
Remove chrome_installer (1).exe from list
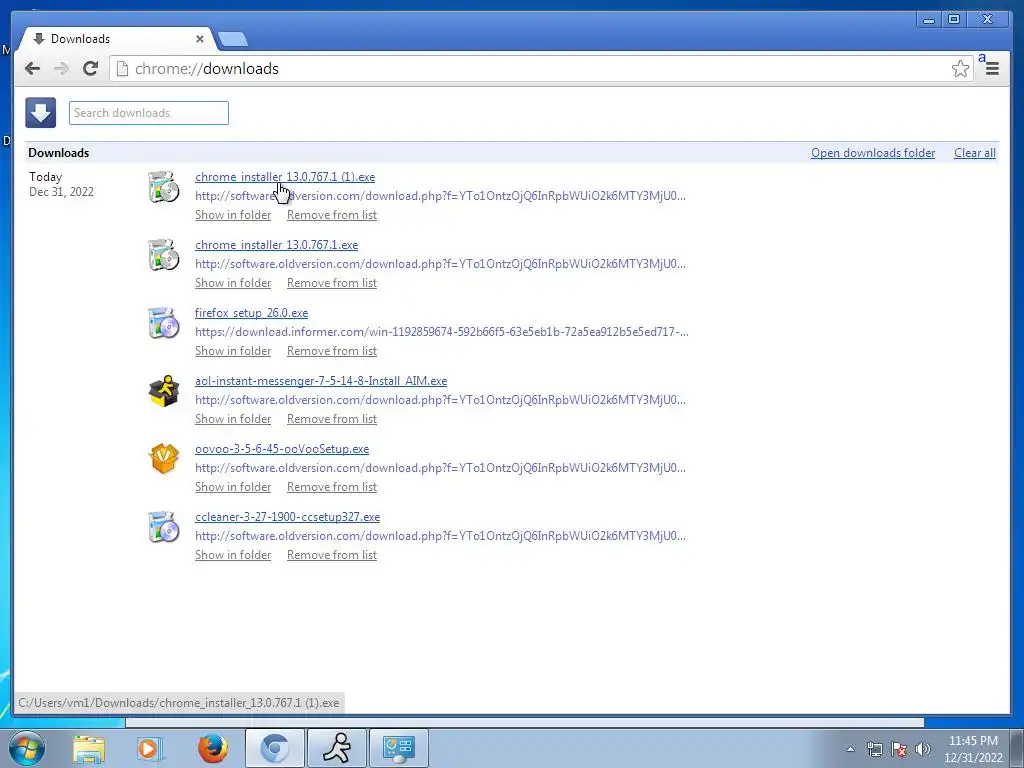332,215
